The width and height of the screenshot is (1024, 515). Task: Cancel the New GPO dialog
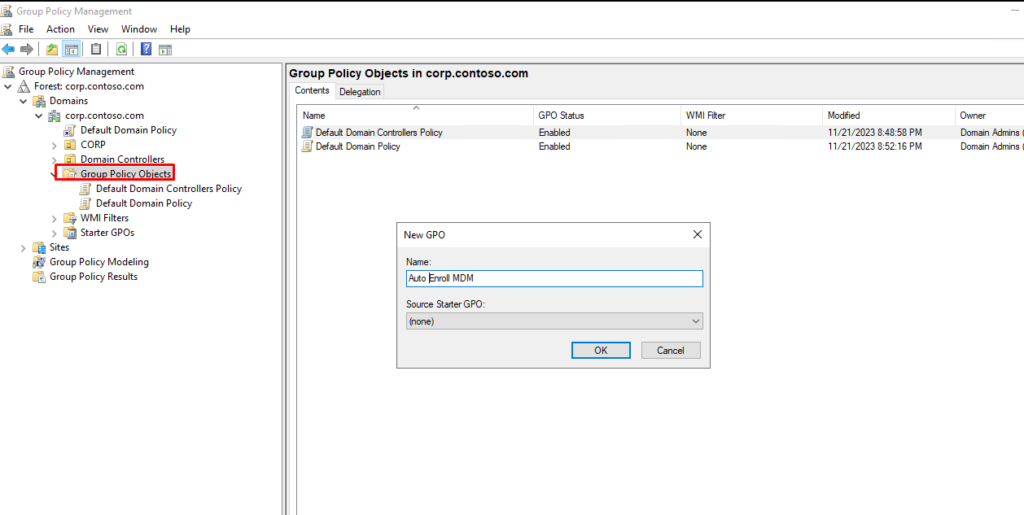pos(670,350)
